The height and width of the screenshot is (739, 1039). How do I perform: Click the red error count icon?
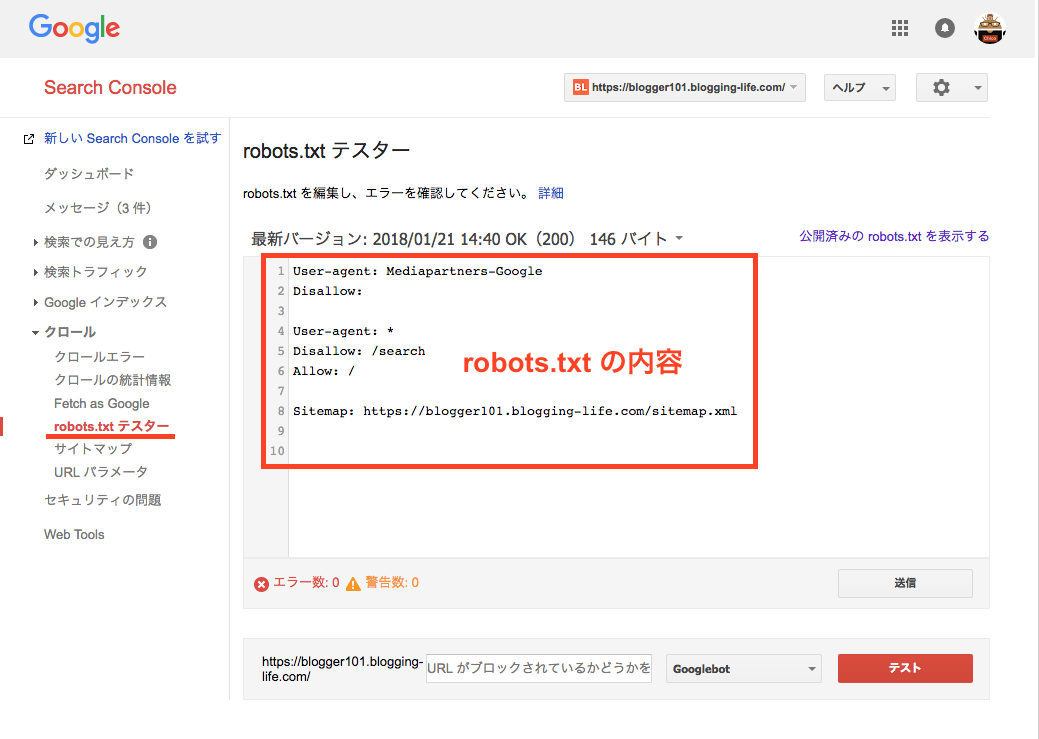click(x=261, y=584)
